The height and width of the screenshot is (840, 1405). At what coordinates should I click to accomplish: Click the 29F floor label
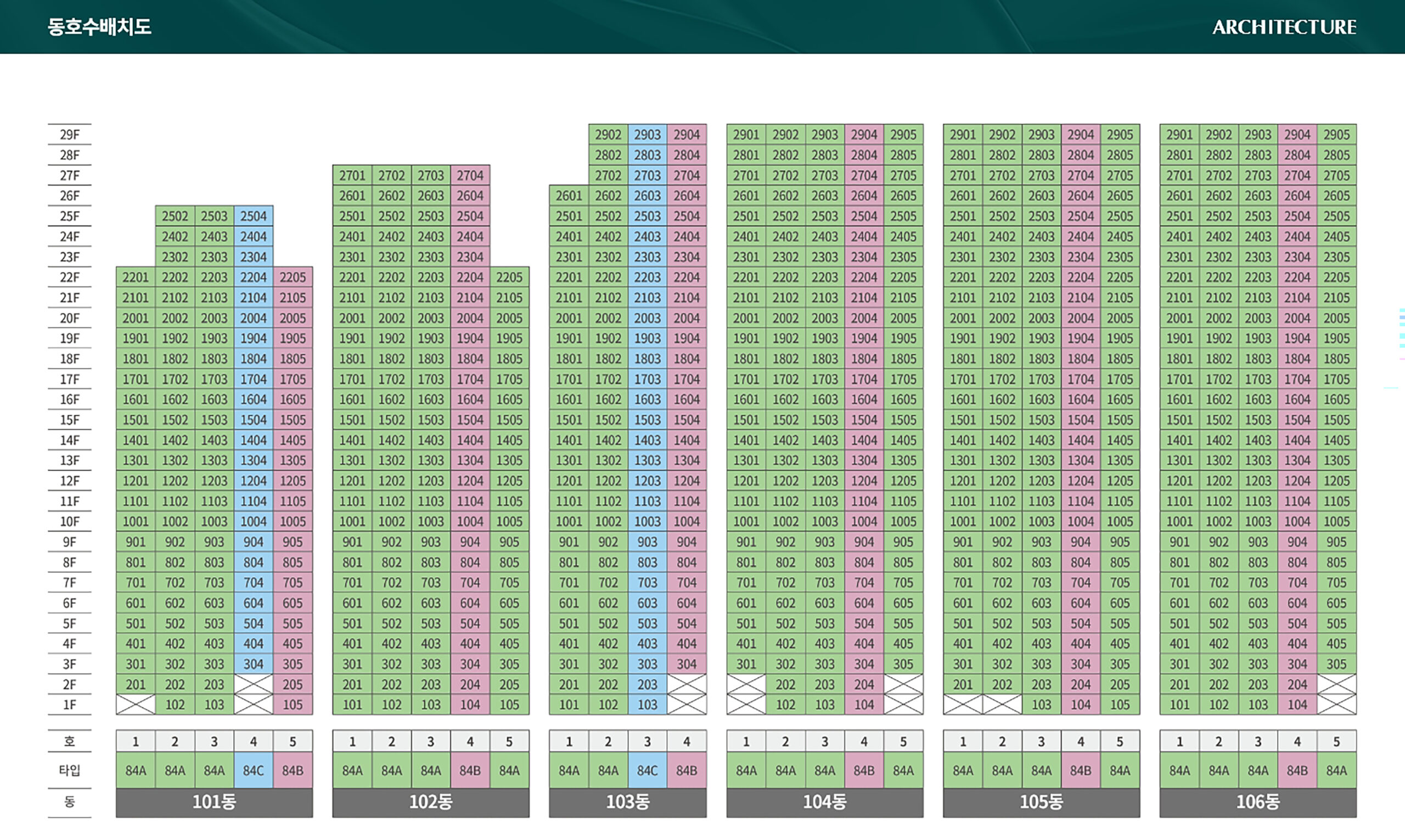point(70,135)
